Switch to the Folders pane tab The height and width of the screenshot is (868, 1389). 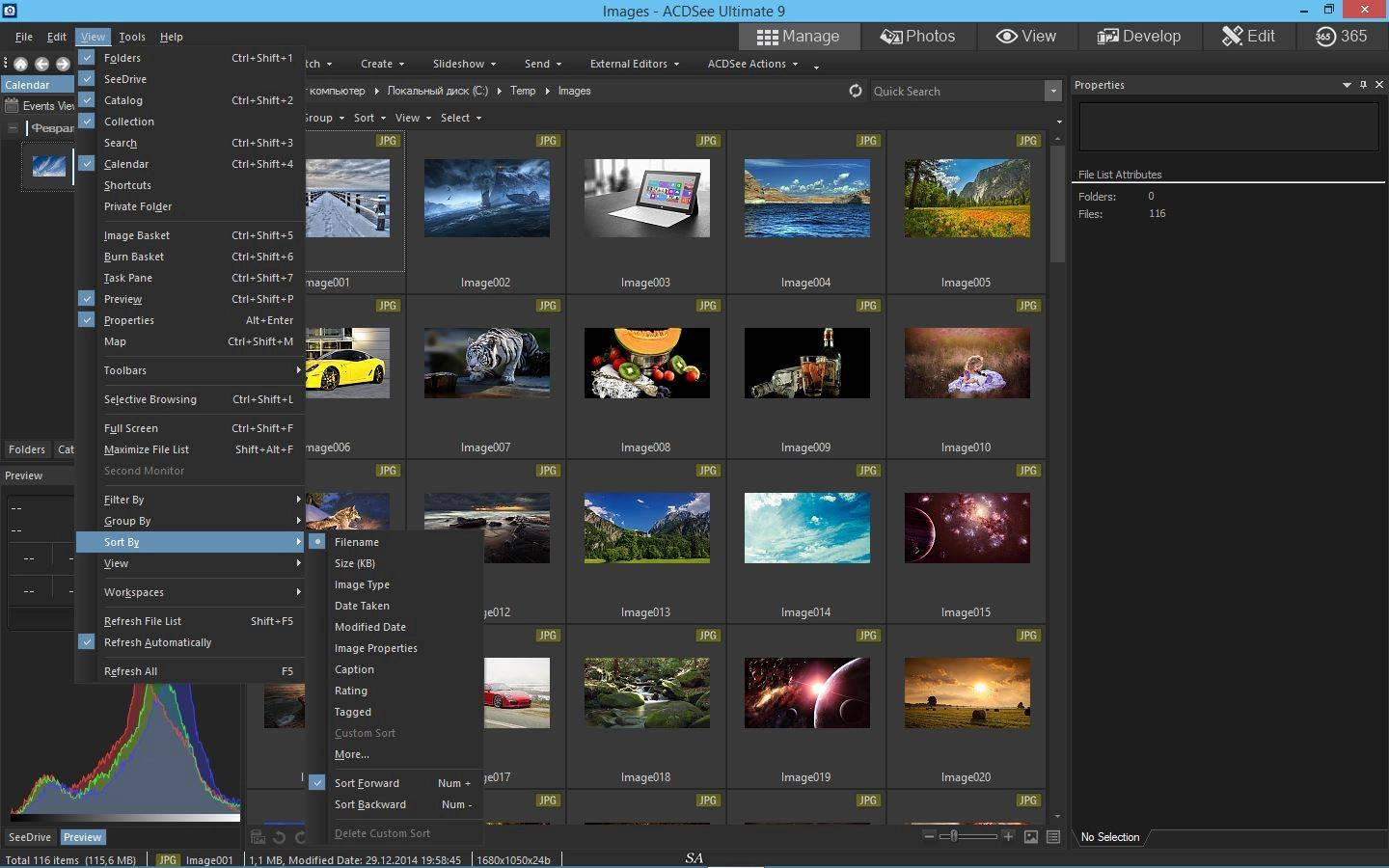tap(27, 449)
